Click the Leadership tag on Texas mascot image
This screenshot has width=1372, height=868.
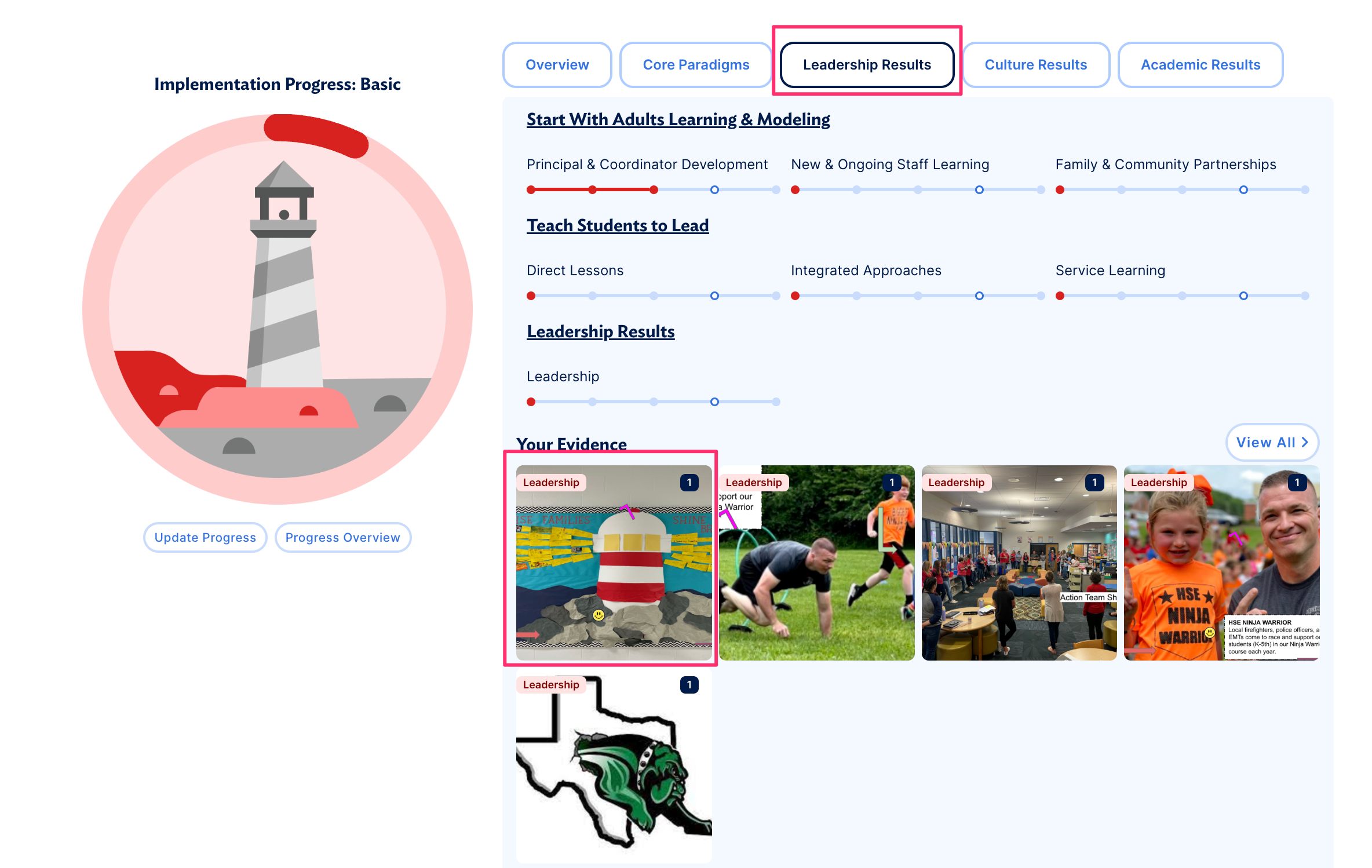tap(550, 685)
